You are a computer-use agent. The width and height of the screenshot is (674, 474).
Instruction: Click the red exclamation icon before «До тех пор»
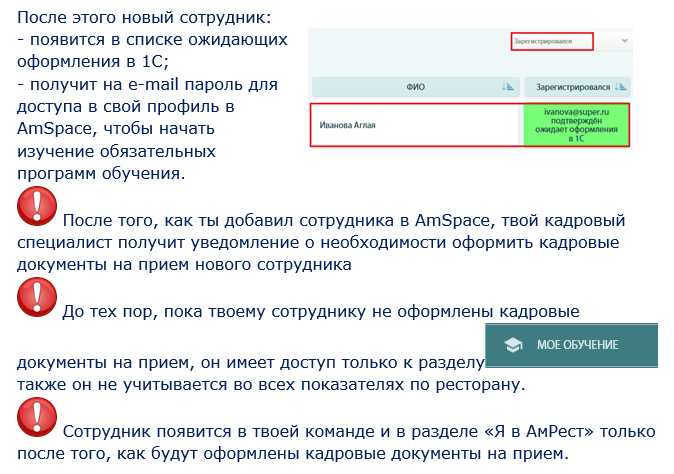(x=37, y=297)
